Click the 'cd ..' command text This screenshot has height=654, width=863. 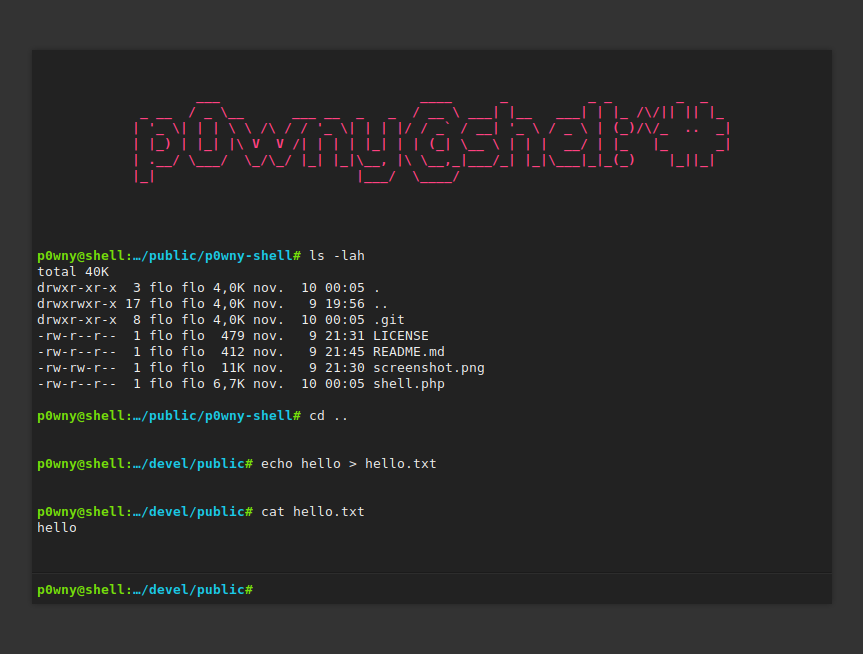[x=329, y=416]
